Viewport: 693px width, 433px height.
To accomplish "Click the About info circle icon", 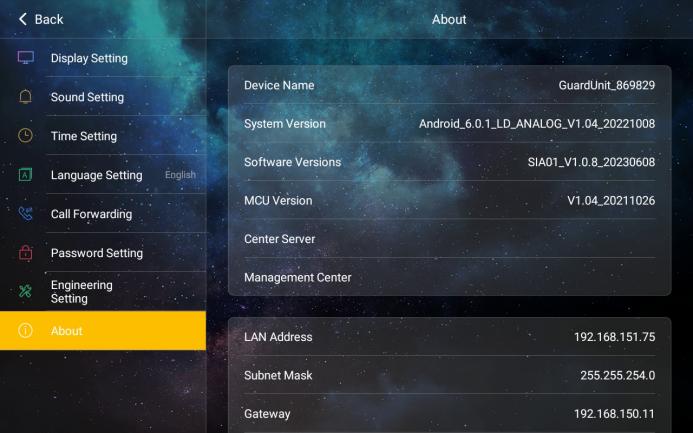I will [25, 330].
